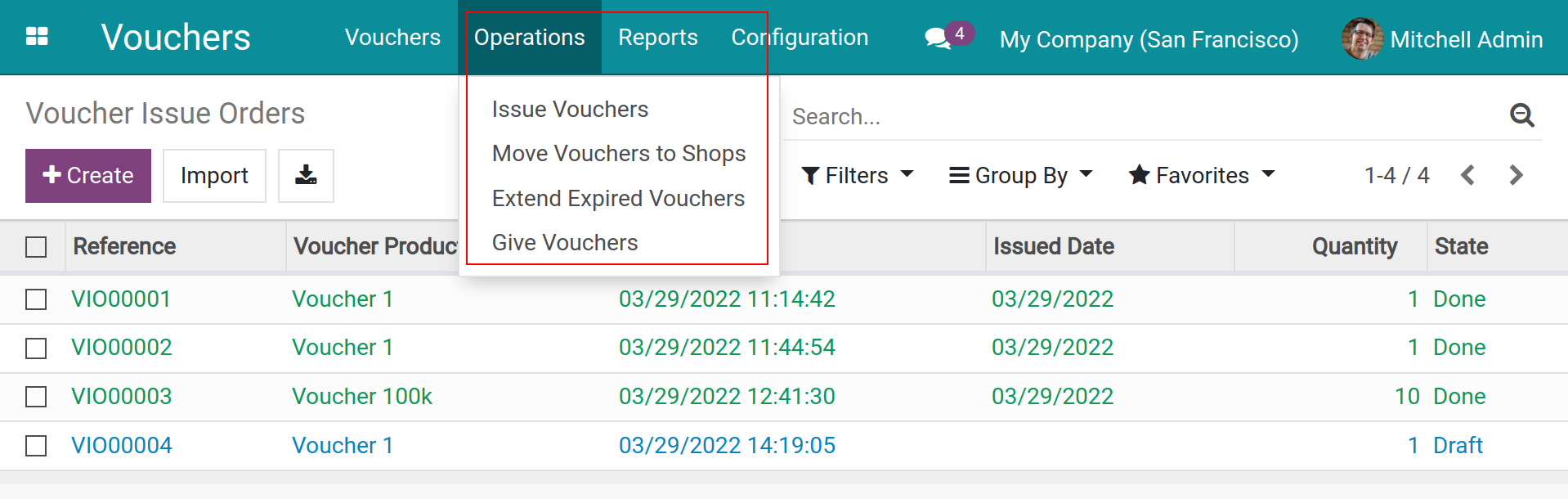Open record VIO00001
This screenshot has width=1568, height=499.
(x=121, y=299)
